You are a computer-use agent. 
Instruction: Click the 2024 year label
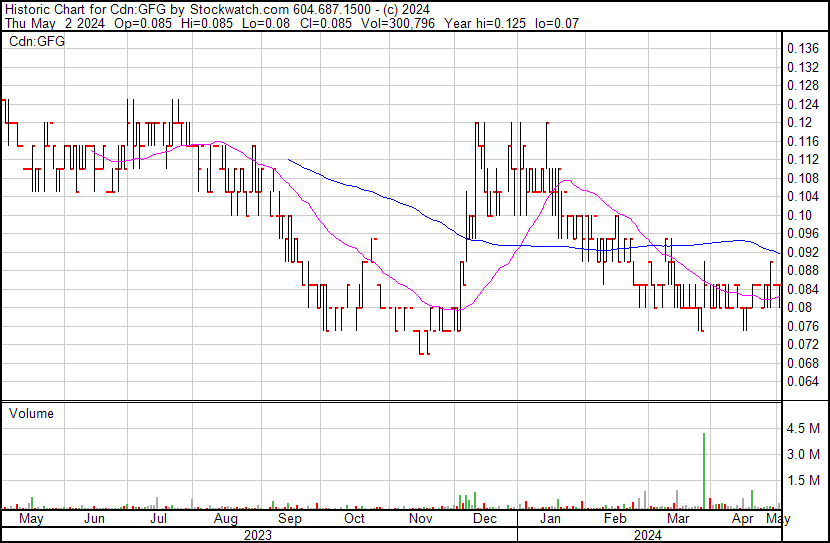648,535
